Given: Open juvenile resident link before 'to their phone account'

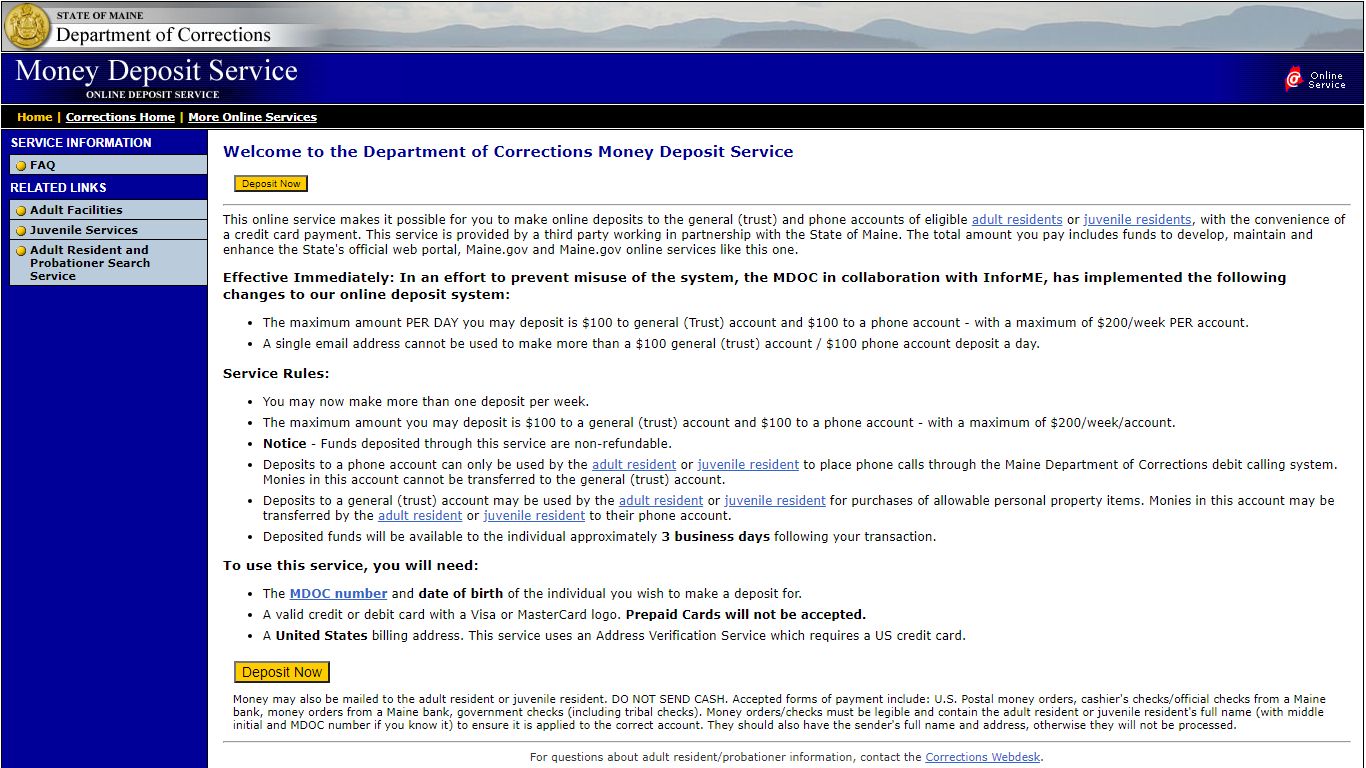Looking at the screenshot, I should [534, 516].
